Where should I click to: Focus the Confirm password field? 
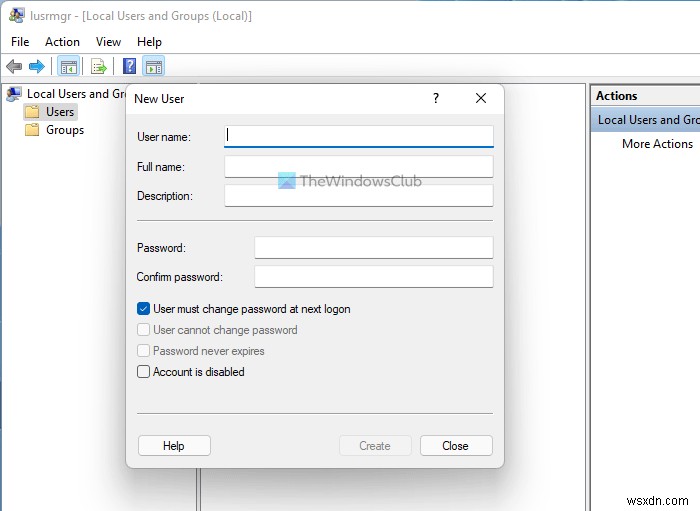374,277
